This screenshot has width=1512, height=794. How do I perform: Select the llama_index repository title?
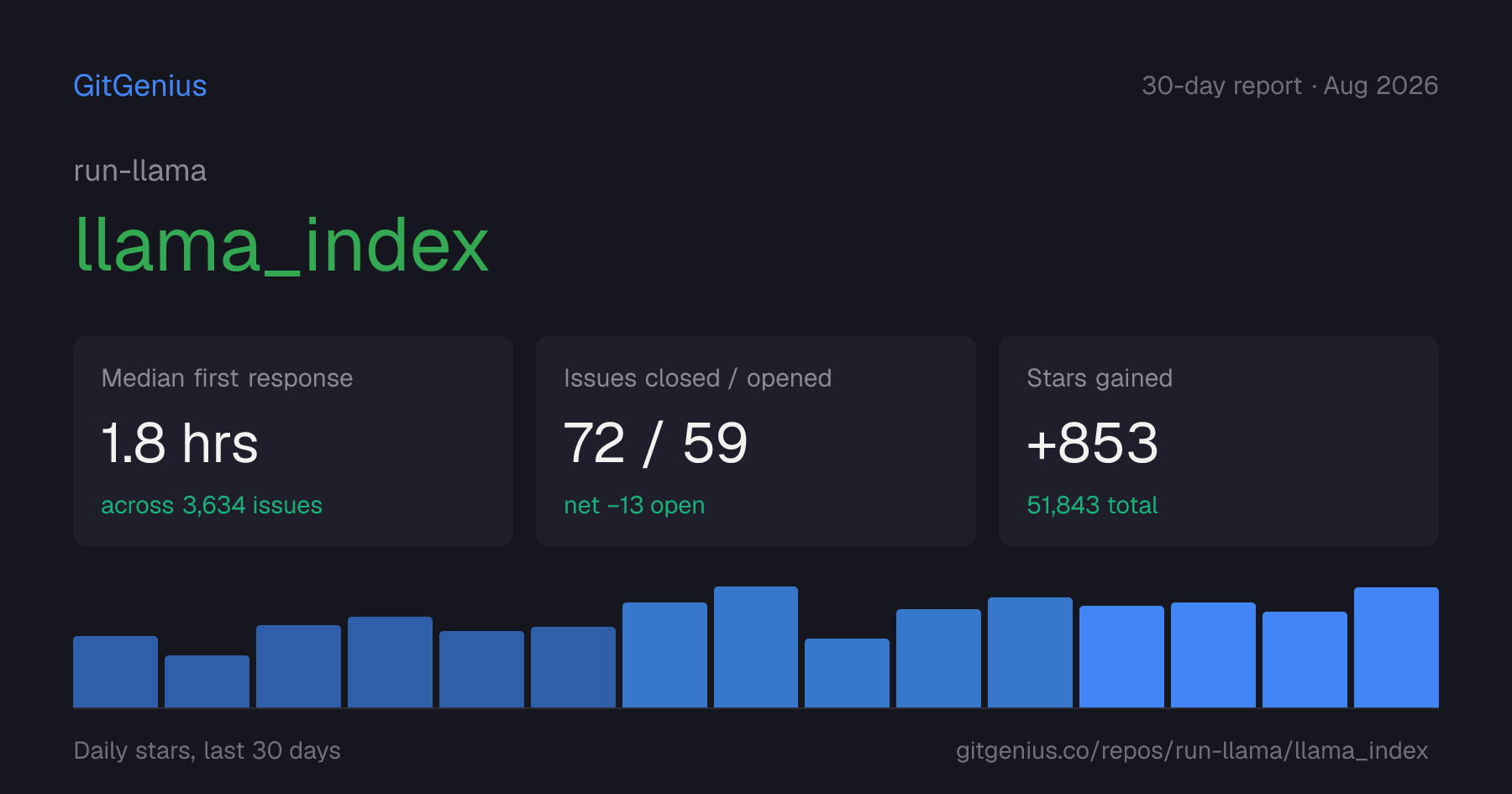[x=281, y=245]
